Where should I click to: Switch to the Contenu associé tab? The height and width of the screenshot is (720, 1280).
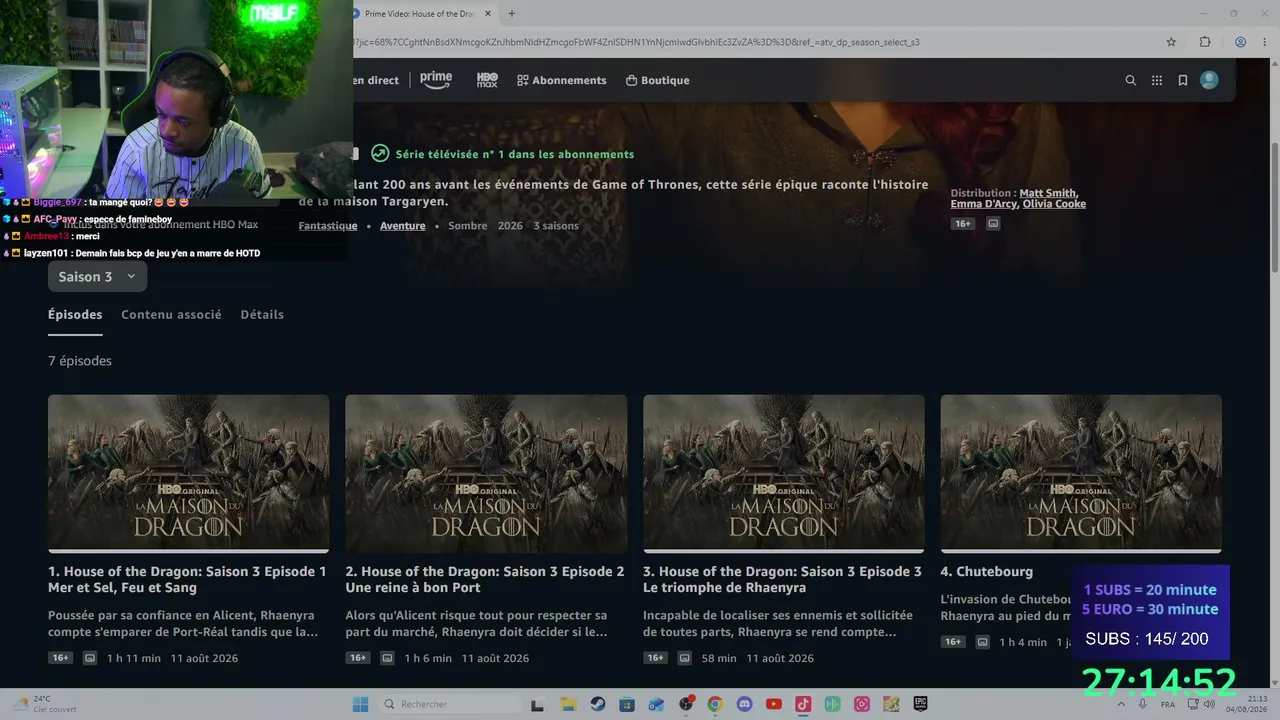point(171,314)
